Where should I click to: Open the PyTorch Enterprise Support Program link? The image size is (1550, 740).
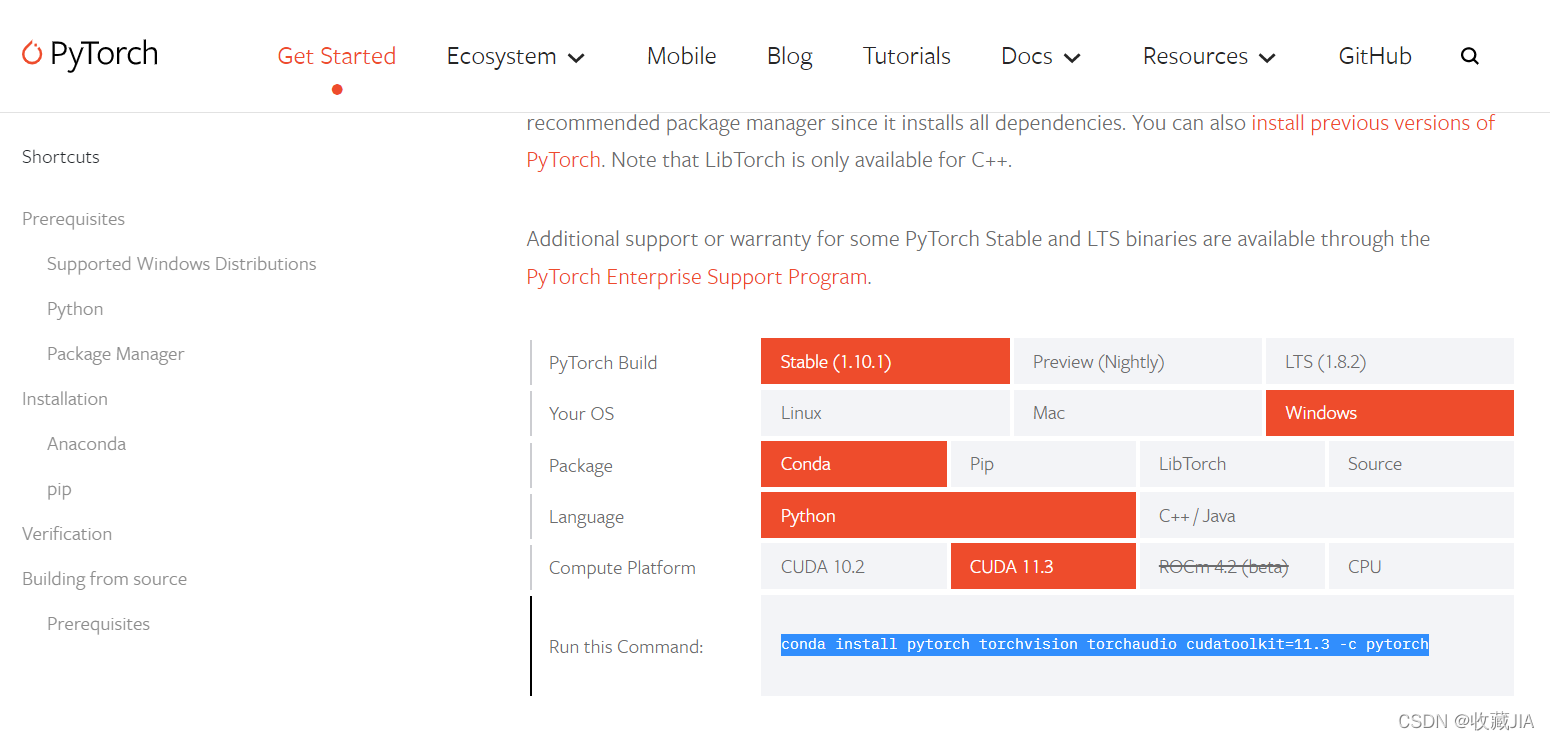(697, 277)
